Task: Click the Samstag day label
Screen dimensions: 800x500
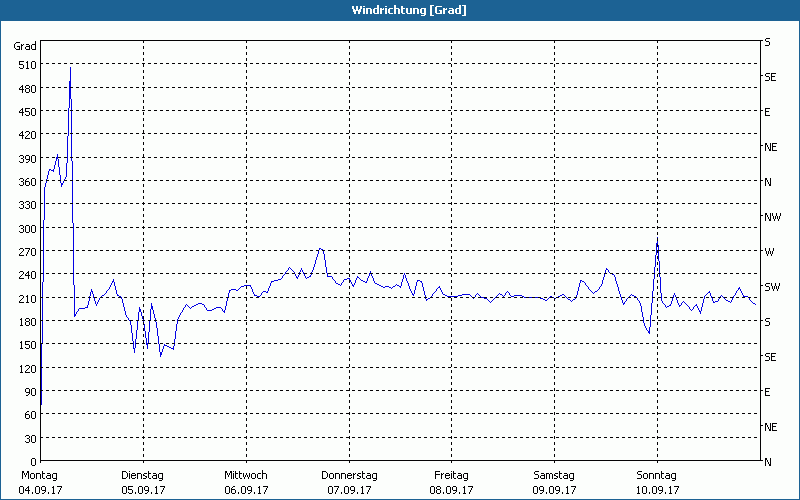Action: (554, 476)
